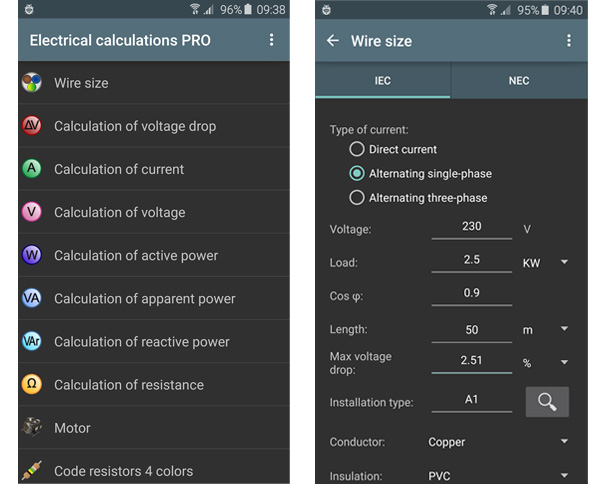
Task: Edit the Voltage input field
Action: (x=471, y=228)
